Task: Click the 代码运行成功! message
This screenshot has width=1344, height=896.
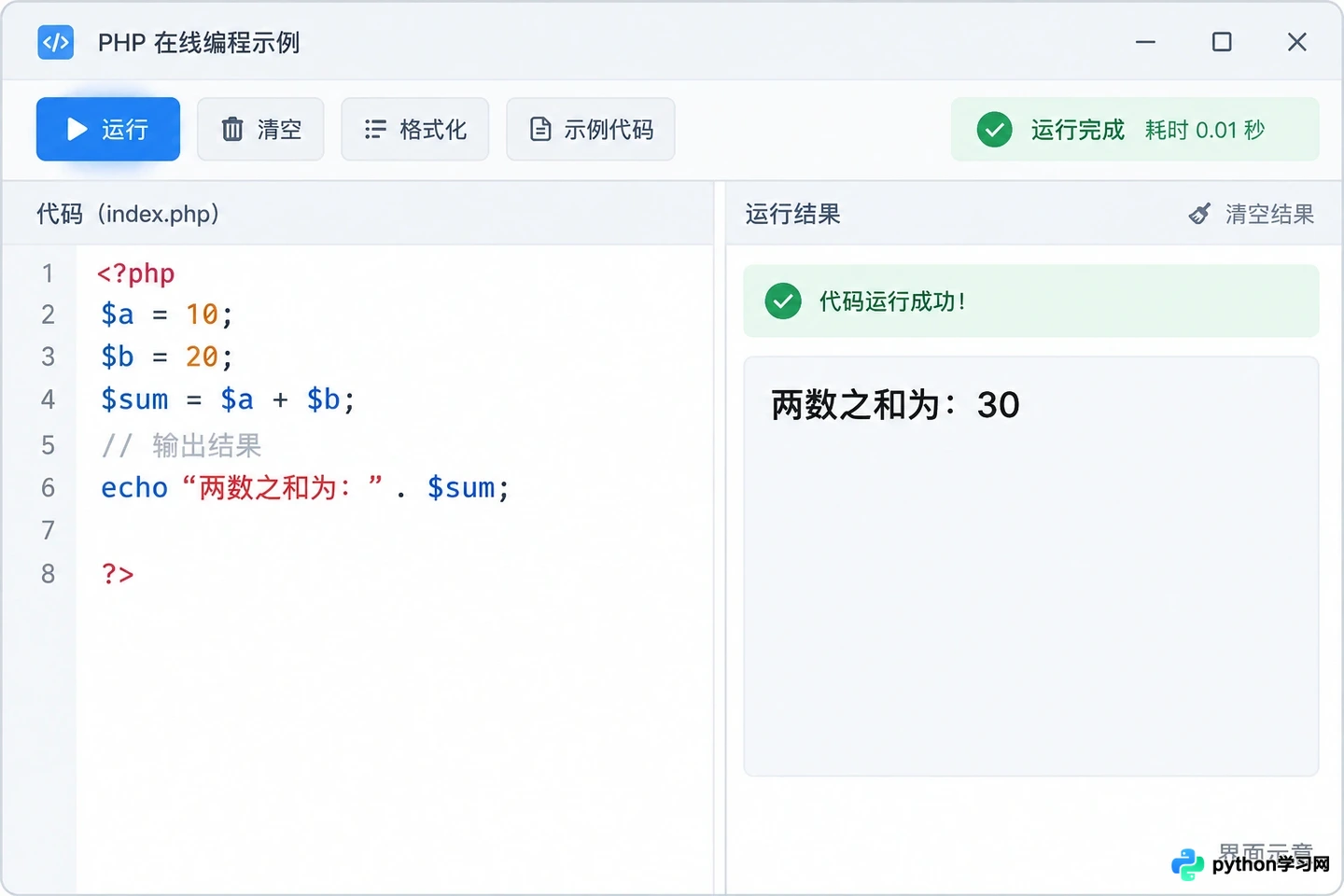Action: tap(892, 301)
